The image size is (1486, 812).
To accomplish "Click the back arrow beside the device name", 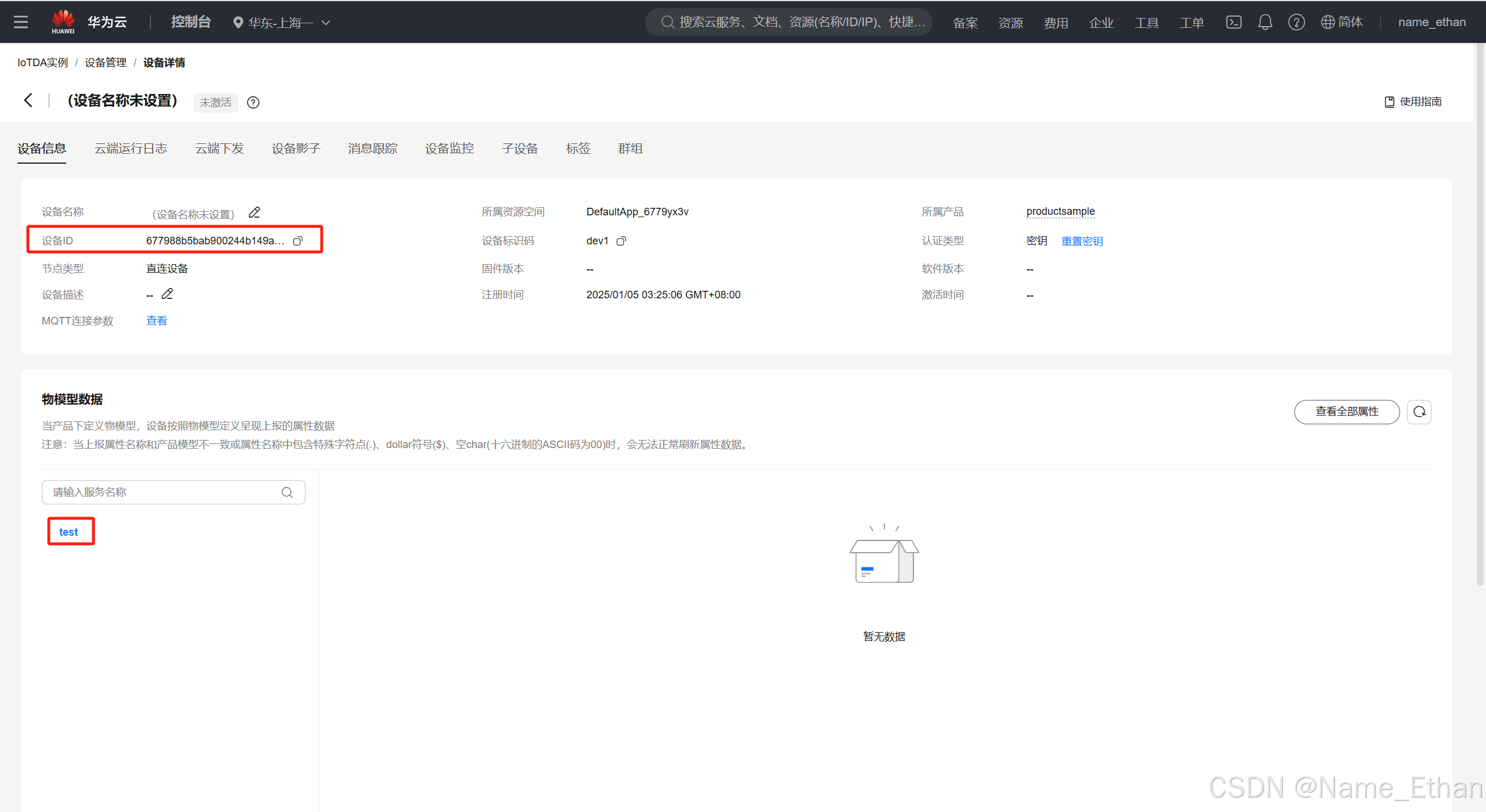I will click(28, 100).
